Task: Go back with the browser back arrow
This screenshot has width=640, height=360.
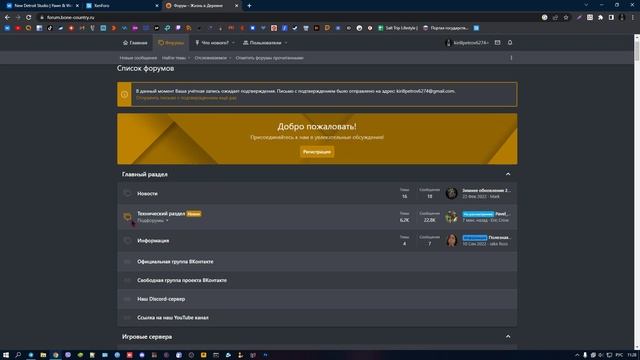Action: click(7, 18)
